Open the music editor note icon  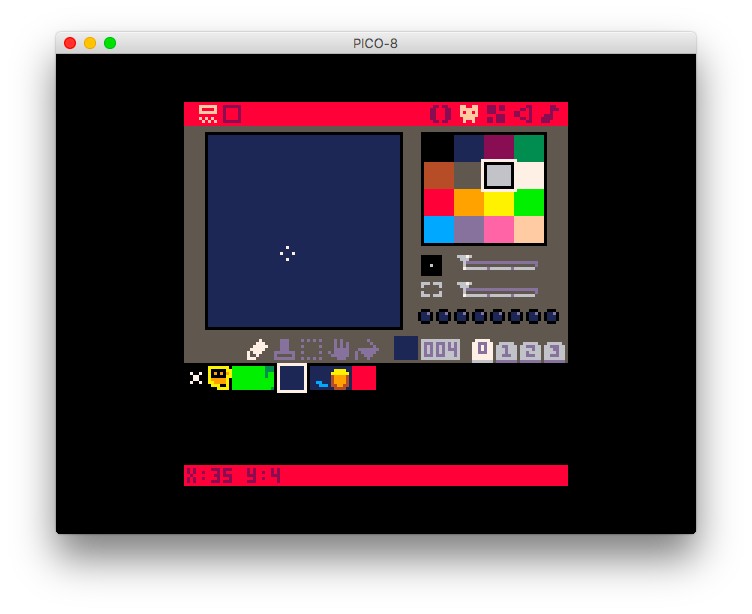point(550,114)
